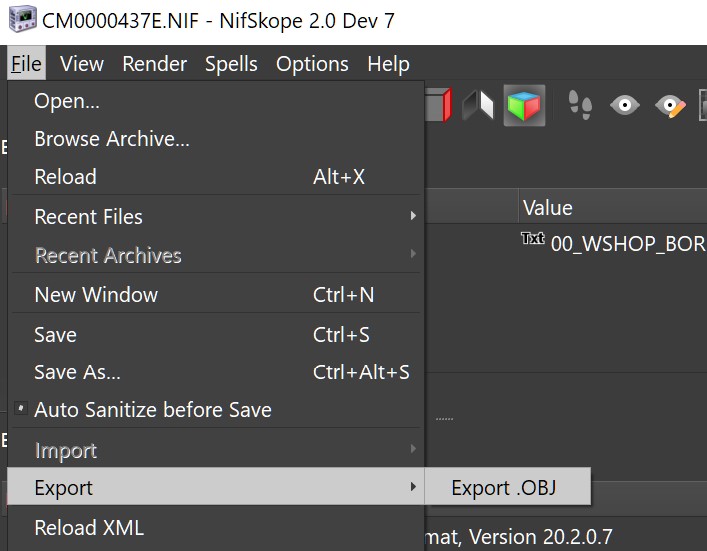The image size is (707, 551).
Task: Click the eye icon in toolbar
Action: 625,105
